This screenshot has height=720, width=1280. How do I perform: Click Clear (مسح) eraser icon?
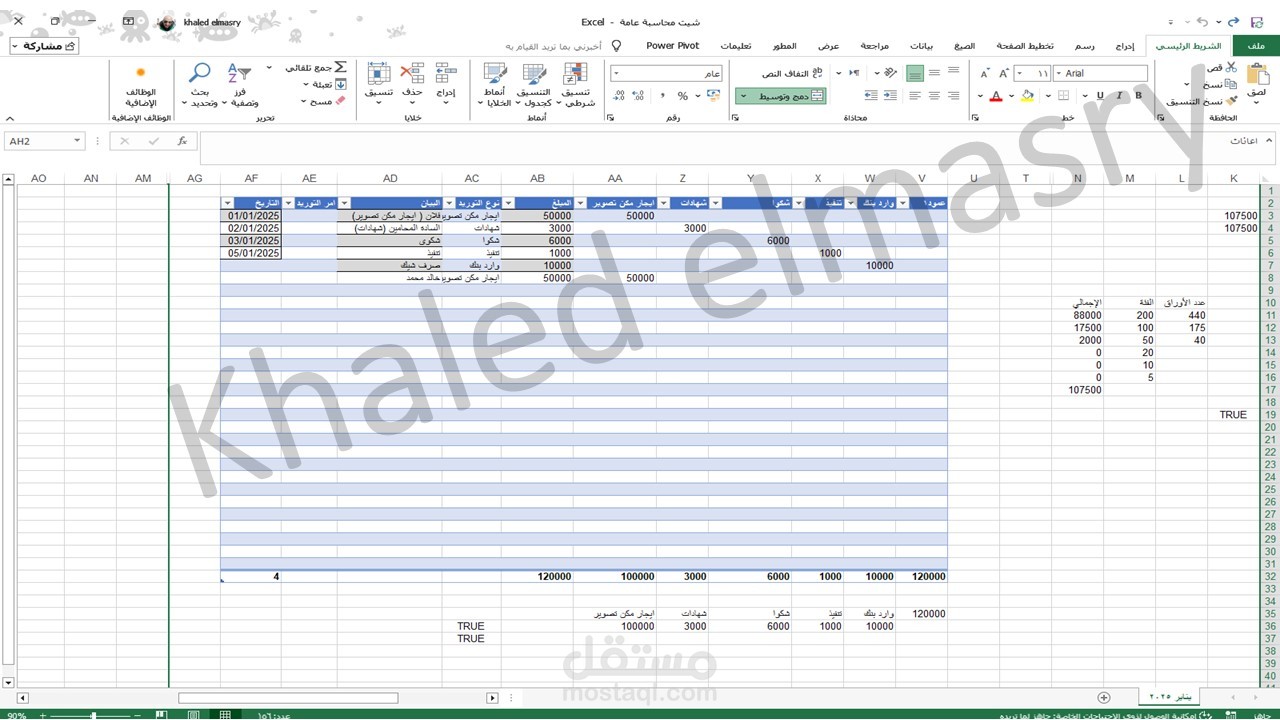340,101
